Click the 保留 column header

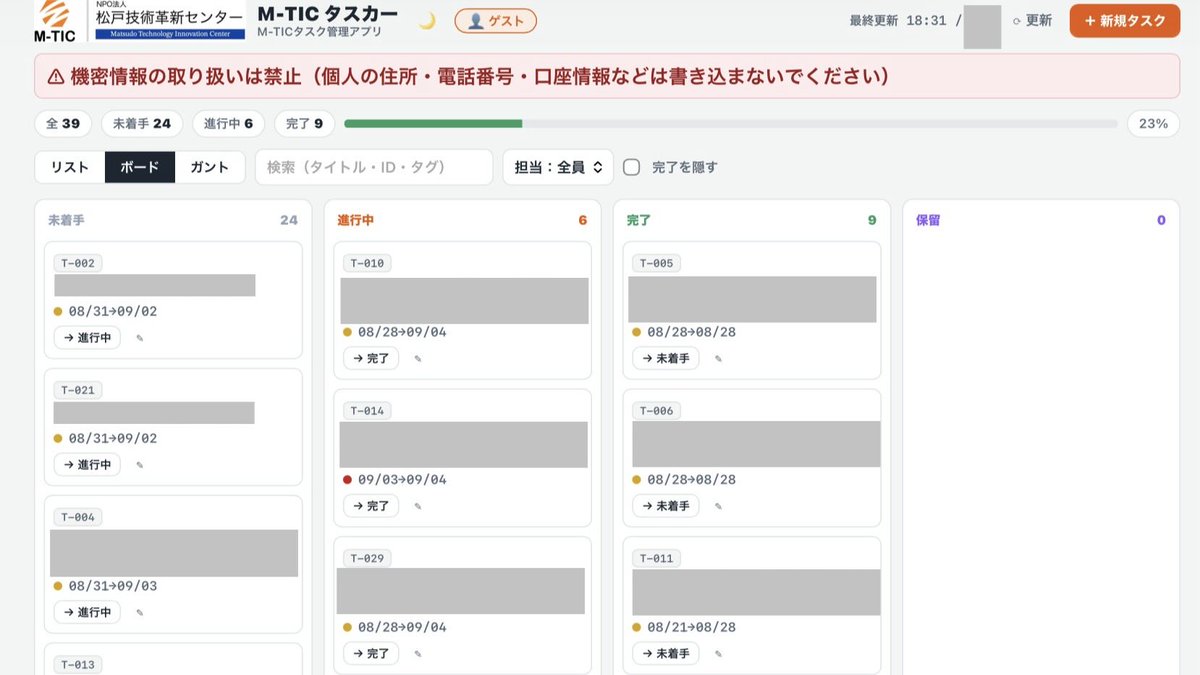coord(928,220)
